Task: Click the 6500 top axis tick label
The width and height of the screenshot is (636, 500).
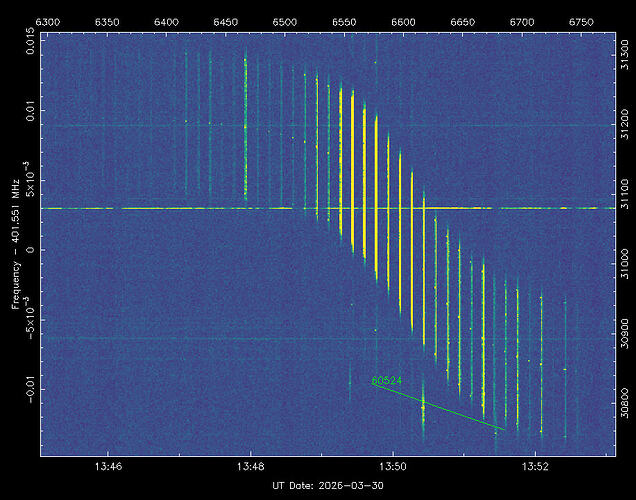Action: [x=285, y=20]
